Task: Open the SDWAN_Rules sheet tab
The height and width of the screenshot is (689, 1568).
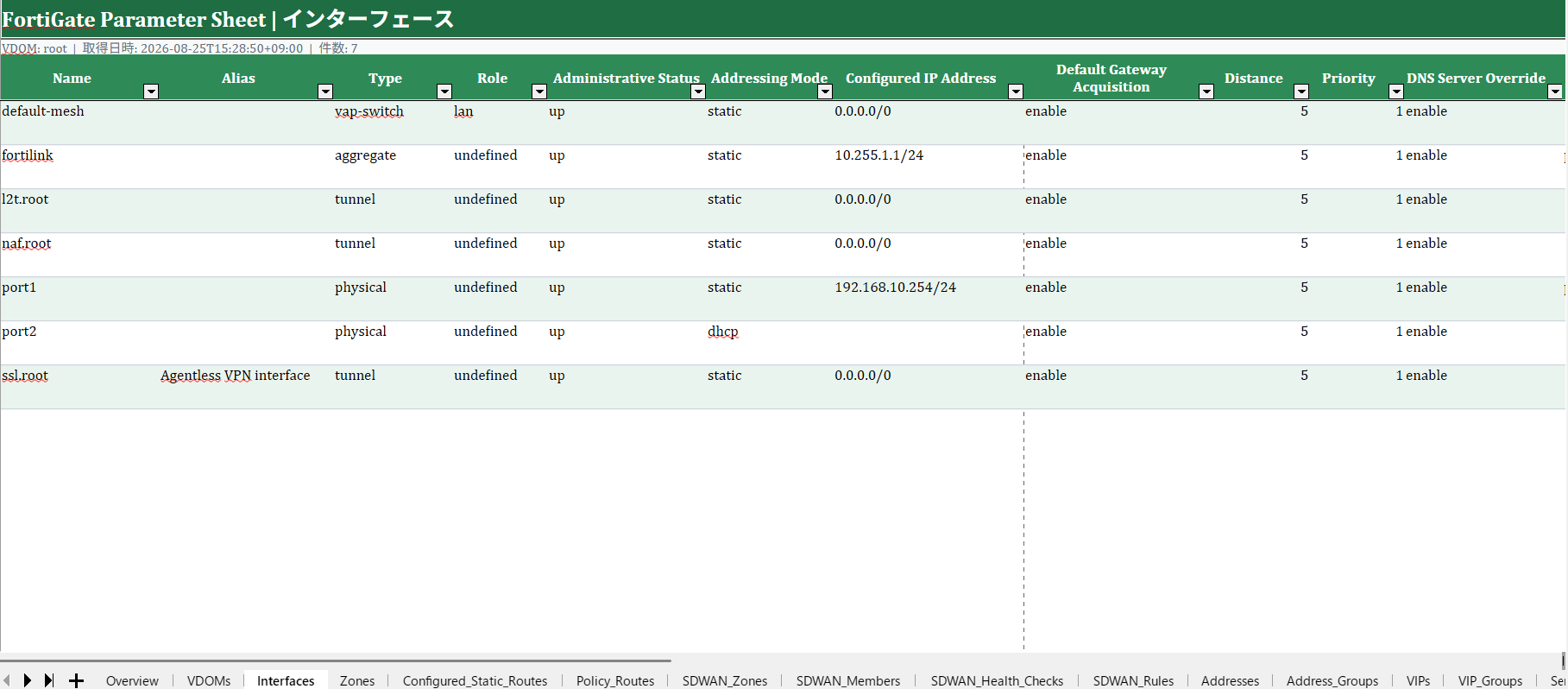Action: tap(1133, 680)
